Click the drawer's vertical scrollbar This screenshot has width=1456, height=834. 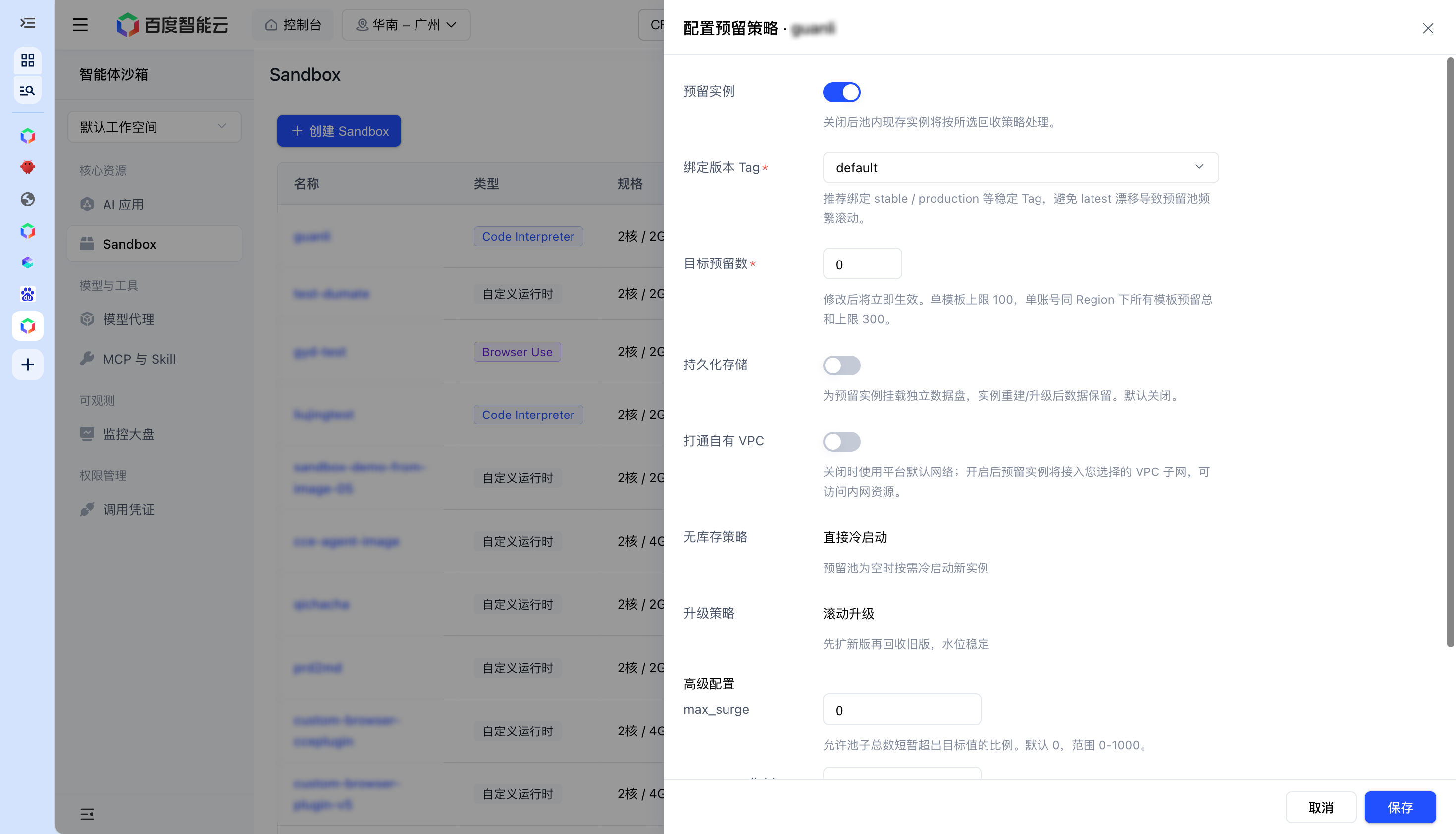pos(1450,352)
